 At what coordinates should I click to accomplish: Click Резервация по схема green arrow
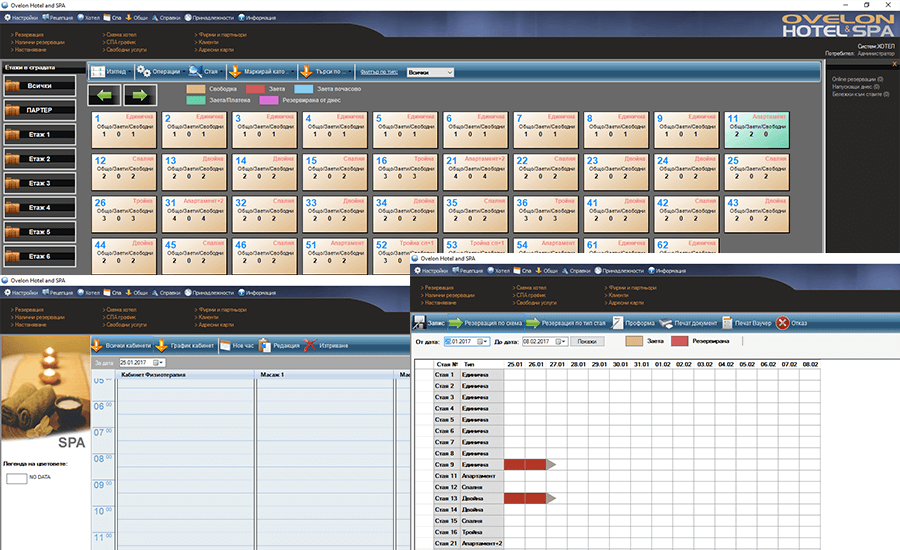(455, 323)
